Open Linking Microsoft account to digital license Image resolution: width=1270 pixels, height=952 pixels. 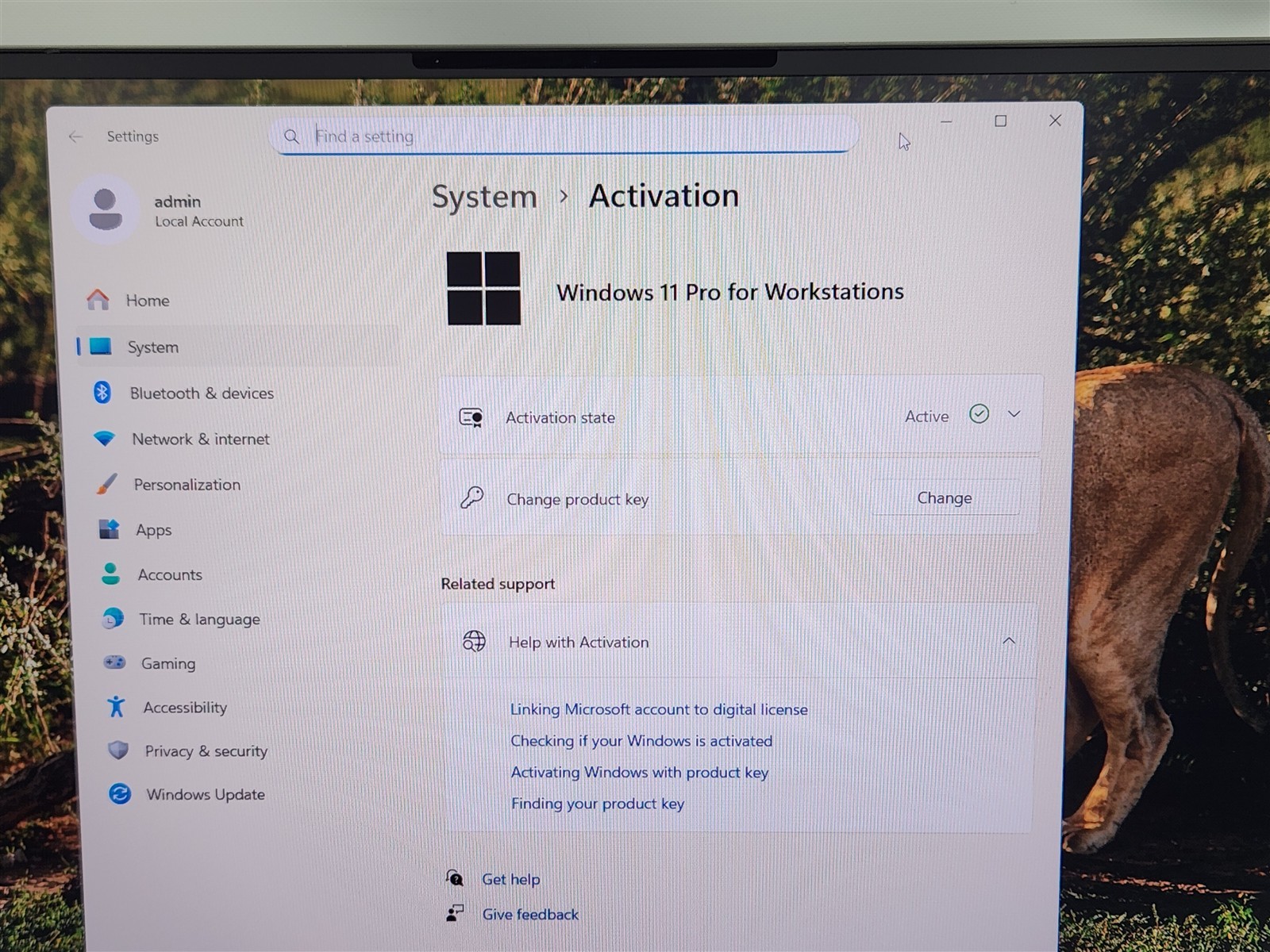tap(659, 709)
